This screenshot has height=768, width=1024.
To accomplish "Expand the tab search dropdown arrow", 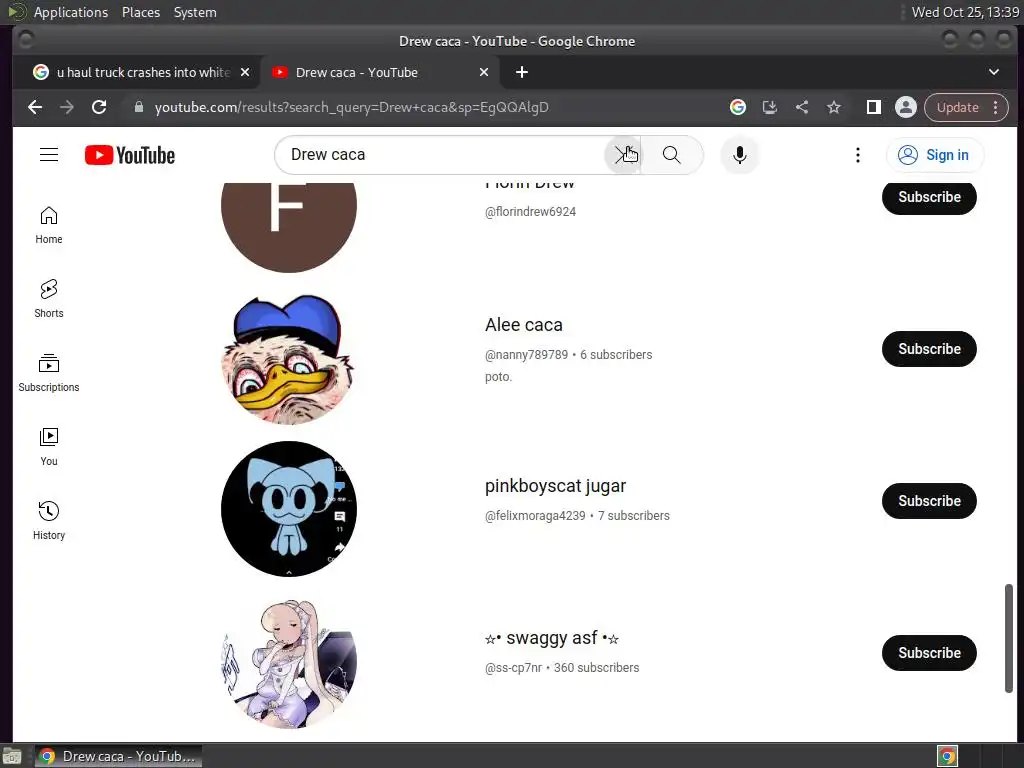I will [993, 72].
